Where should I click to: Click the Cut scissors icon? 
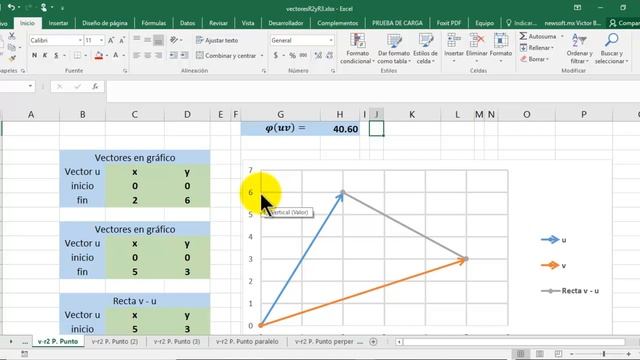12,36
